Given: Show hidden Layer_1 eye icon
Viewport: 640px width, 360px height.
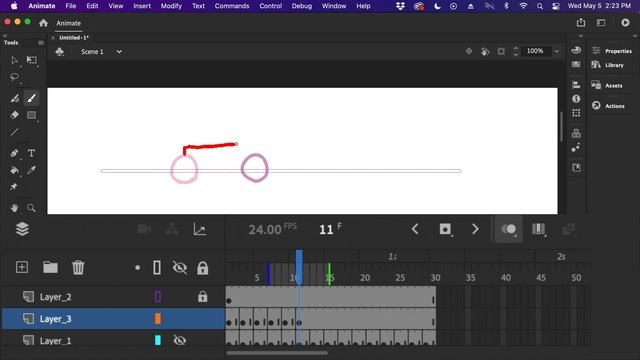Looking at the screenshot, I should (180, 340).
